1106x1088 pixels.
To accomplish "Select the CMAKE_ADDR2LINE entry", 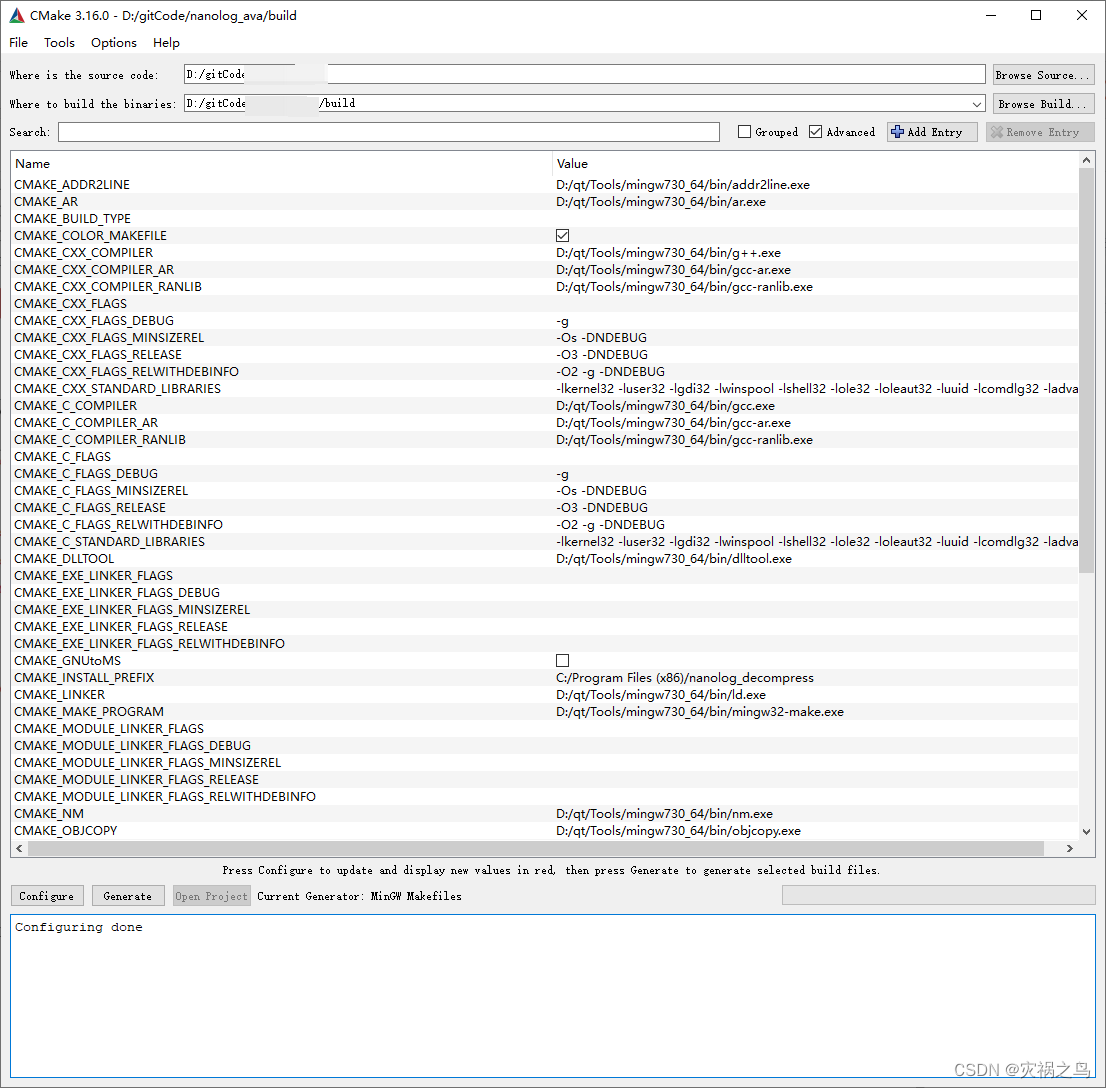I will tap(72, 185).
